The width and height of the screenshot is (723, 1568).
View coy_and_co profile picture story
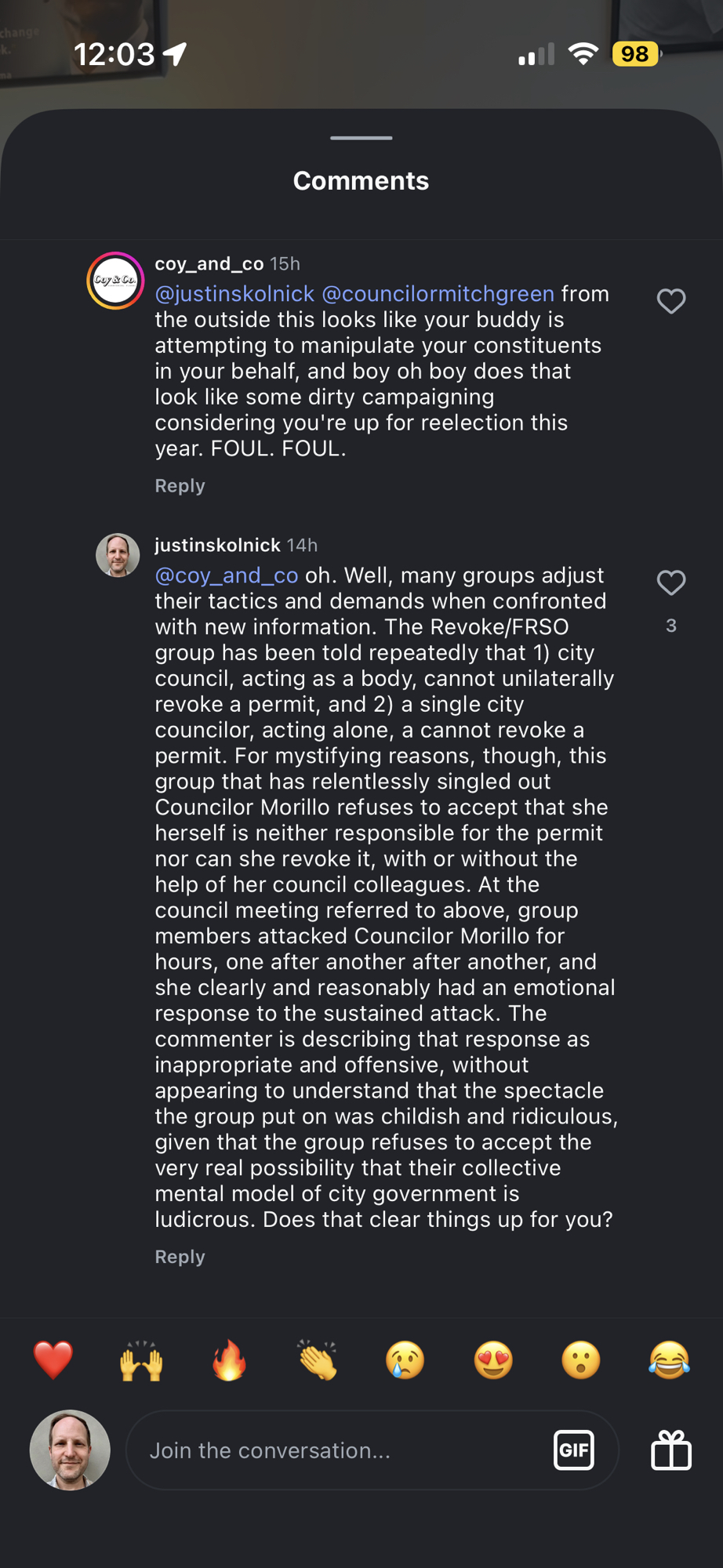click(115, 281)
